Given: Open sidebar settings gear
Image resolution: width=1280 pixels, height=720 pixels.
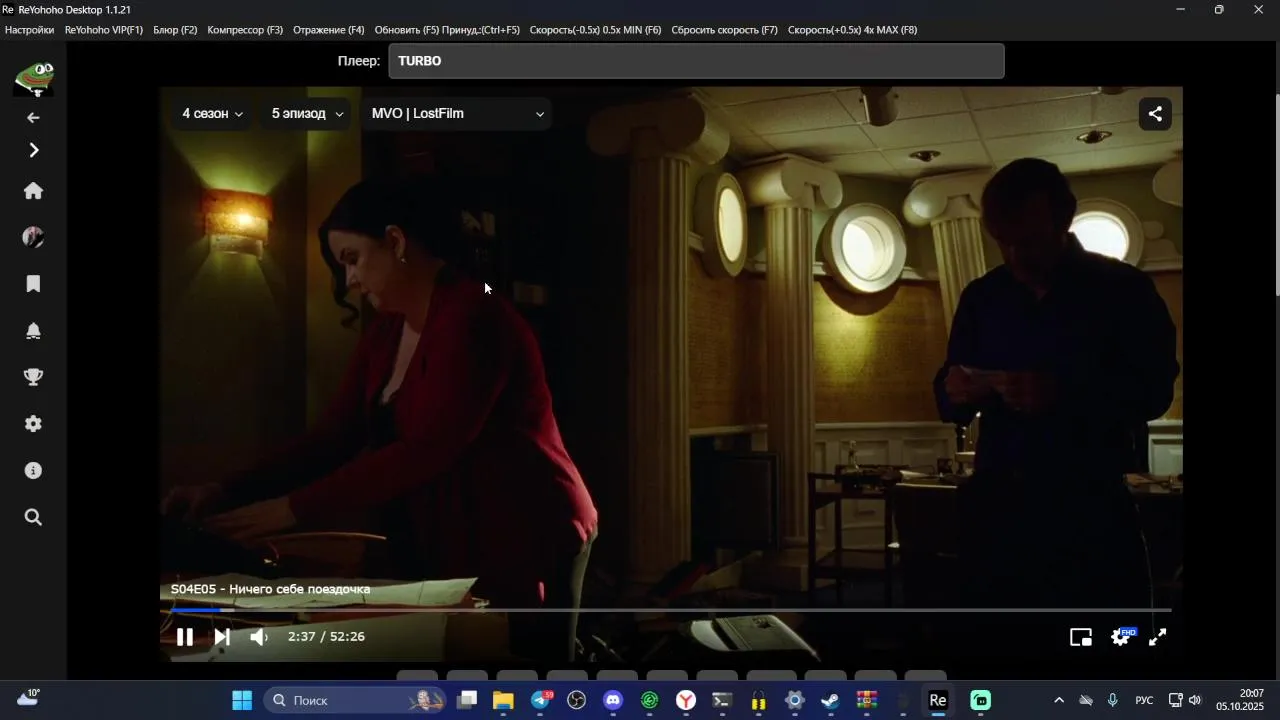Looking at the screenshot, I should pos(33,424).
